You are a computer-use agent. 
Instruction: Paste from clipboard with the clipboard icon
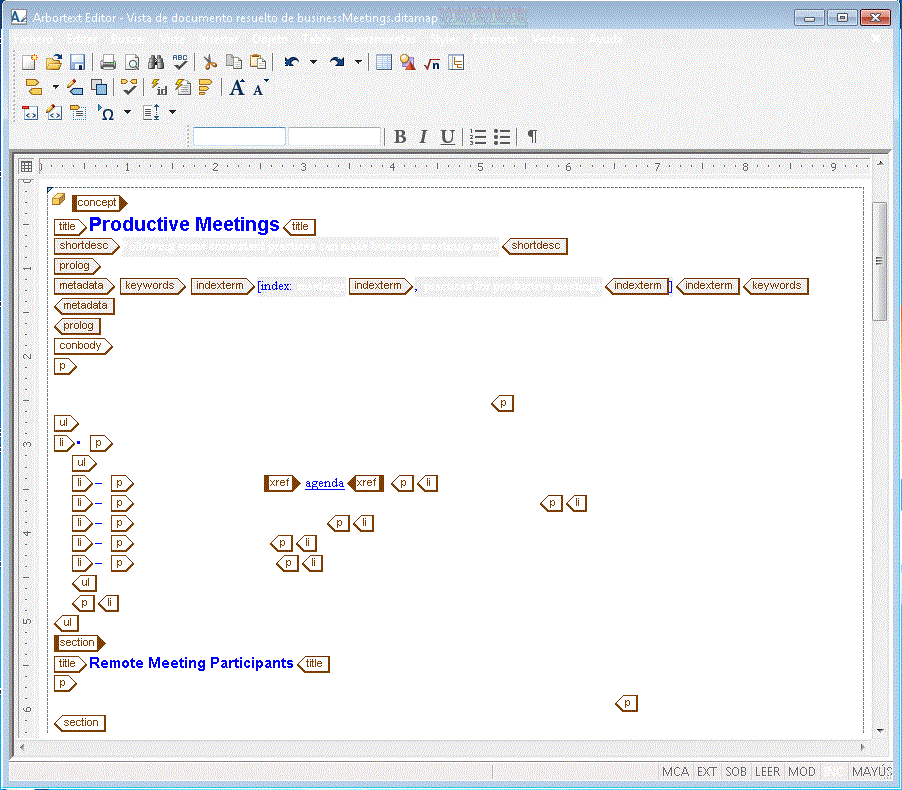(x=258, y=62)
